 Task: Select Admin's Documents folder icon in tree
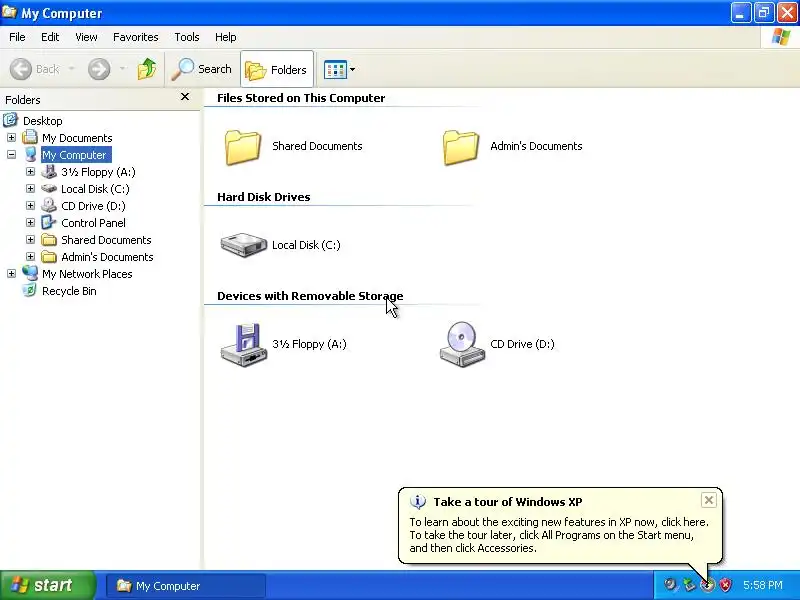(49, 257)
